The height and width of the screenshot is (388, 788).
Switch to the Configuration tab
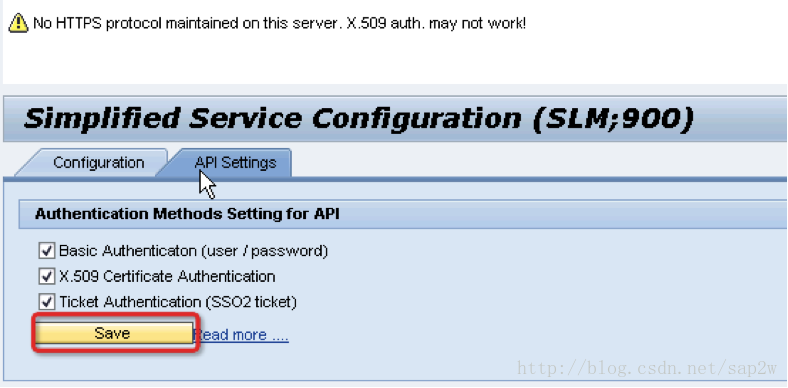pyautogui.click(x=98, y=163)
